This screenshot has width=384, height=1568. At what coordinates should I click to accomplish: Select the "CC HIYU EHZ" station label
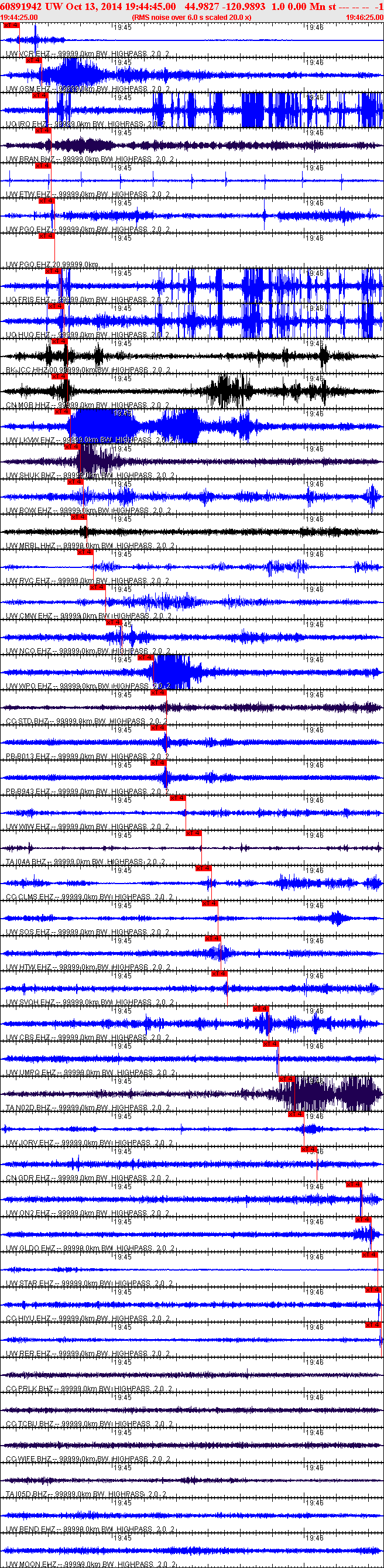tap(29, 1320)
